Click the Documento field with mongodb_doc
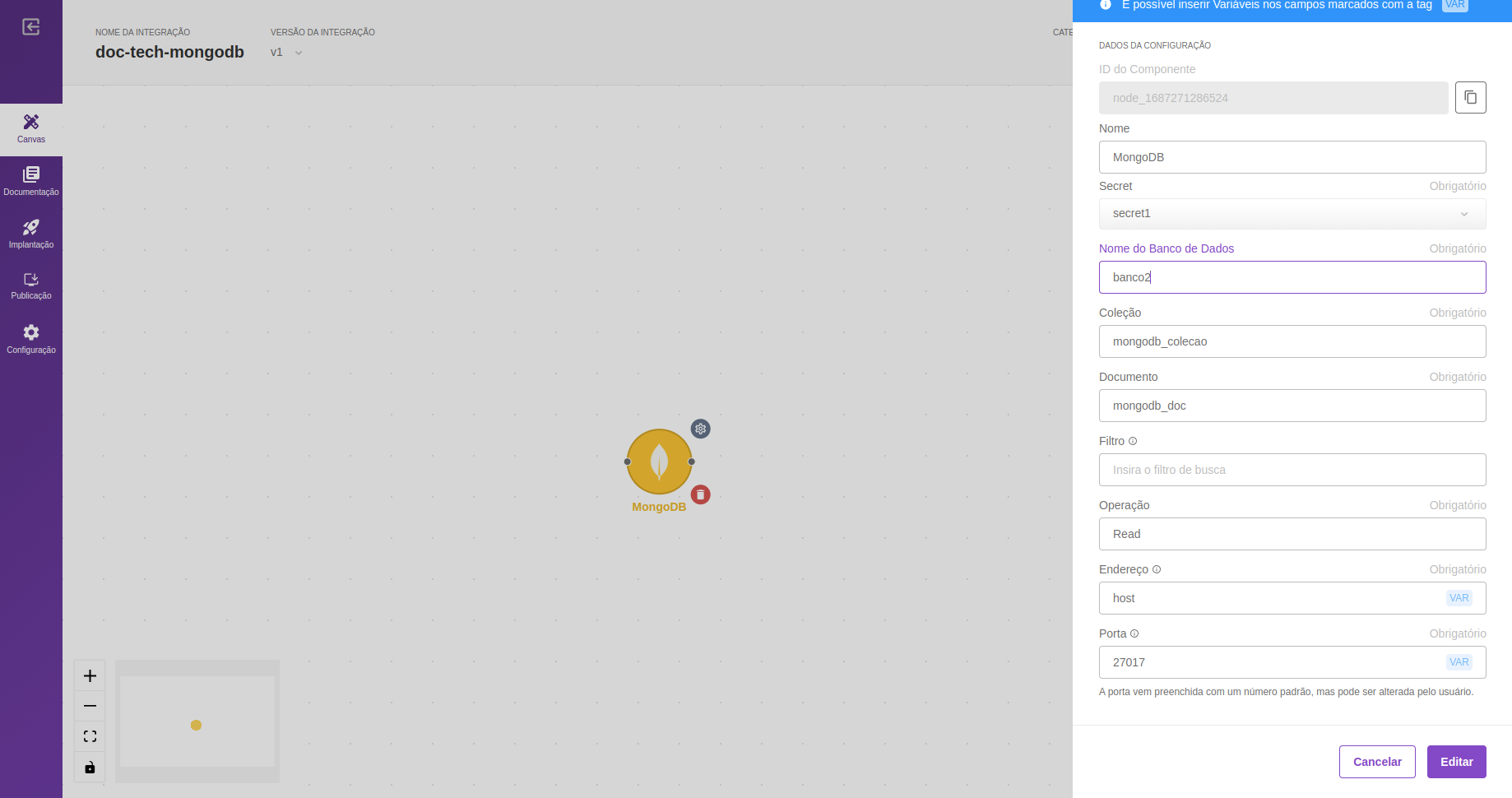Image resolution: width=1512 pixels, height=798 pixels. [x=1292, y=406]
